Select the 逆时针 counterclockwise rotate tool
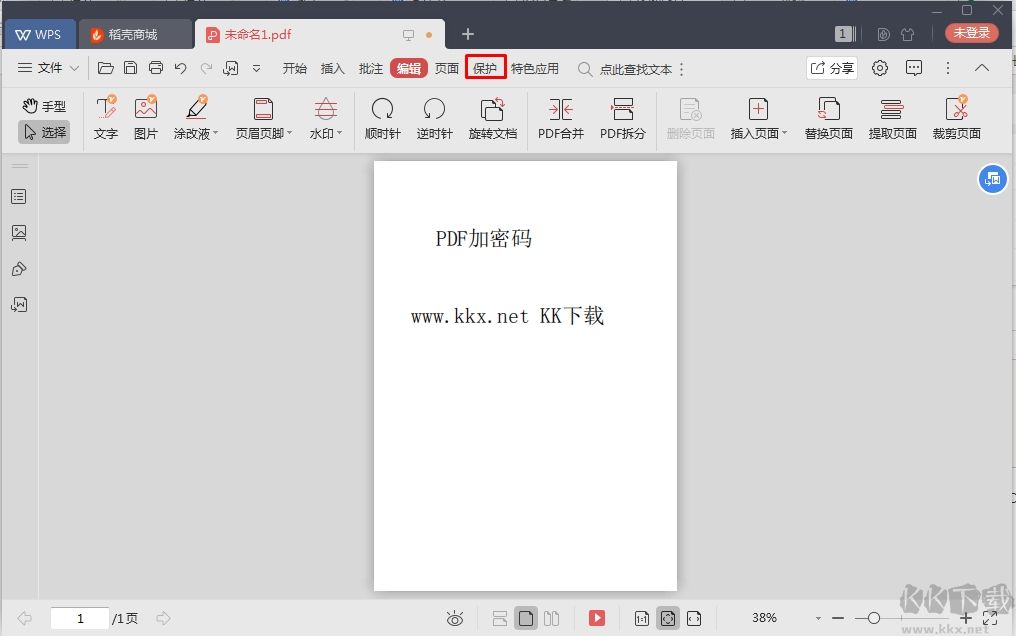The width and height of the screenshot is (1016, 636). pos(434,118)
